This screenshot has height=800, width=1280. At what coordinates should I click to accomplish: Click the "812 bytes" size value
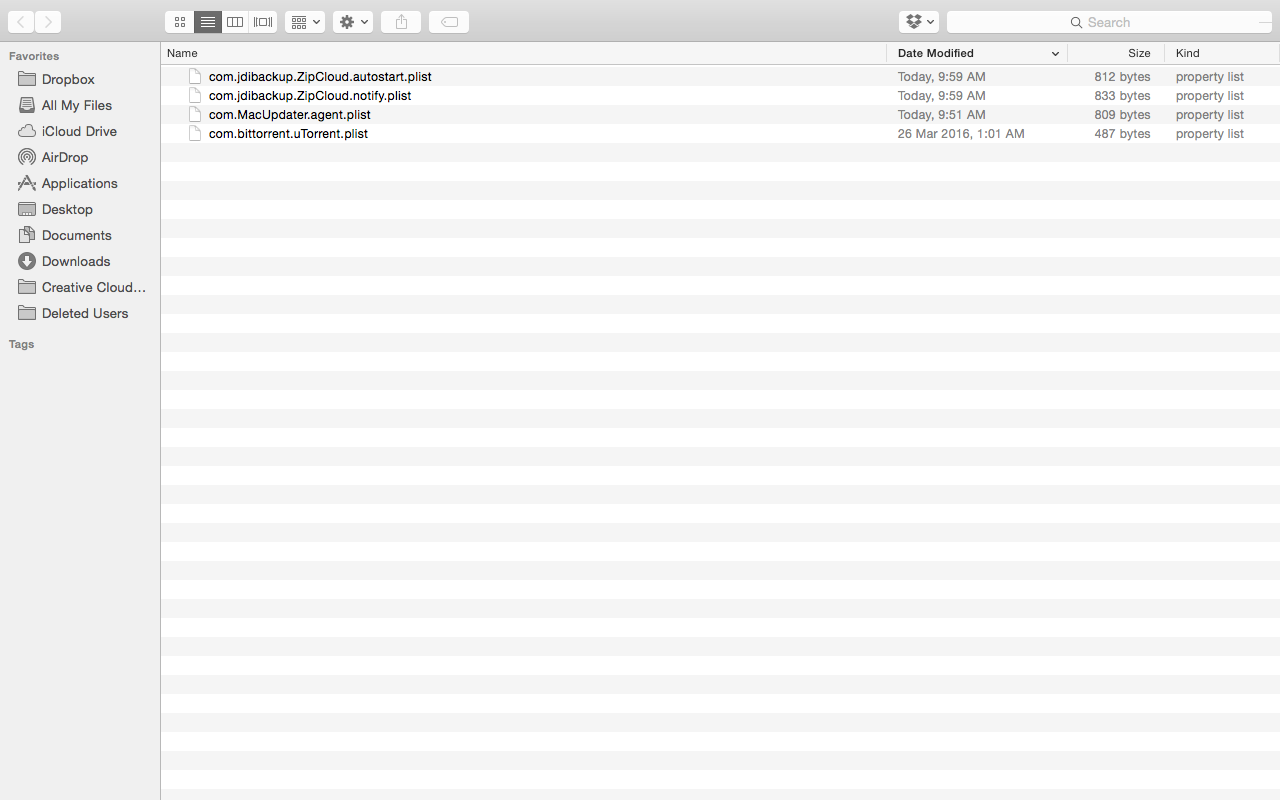[1122, 77]
